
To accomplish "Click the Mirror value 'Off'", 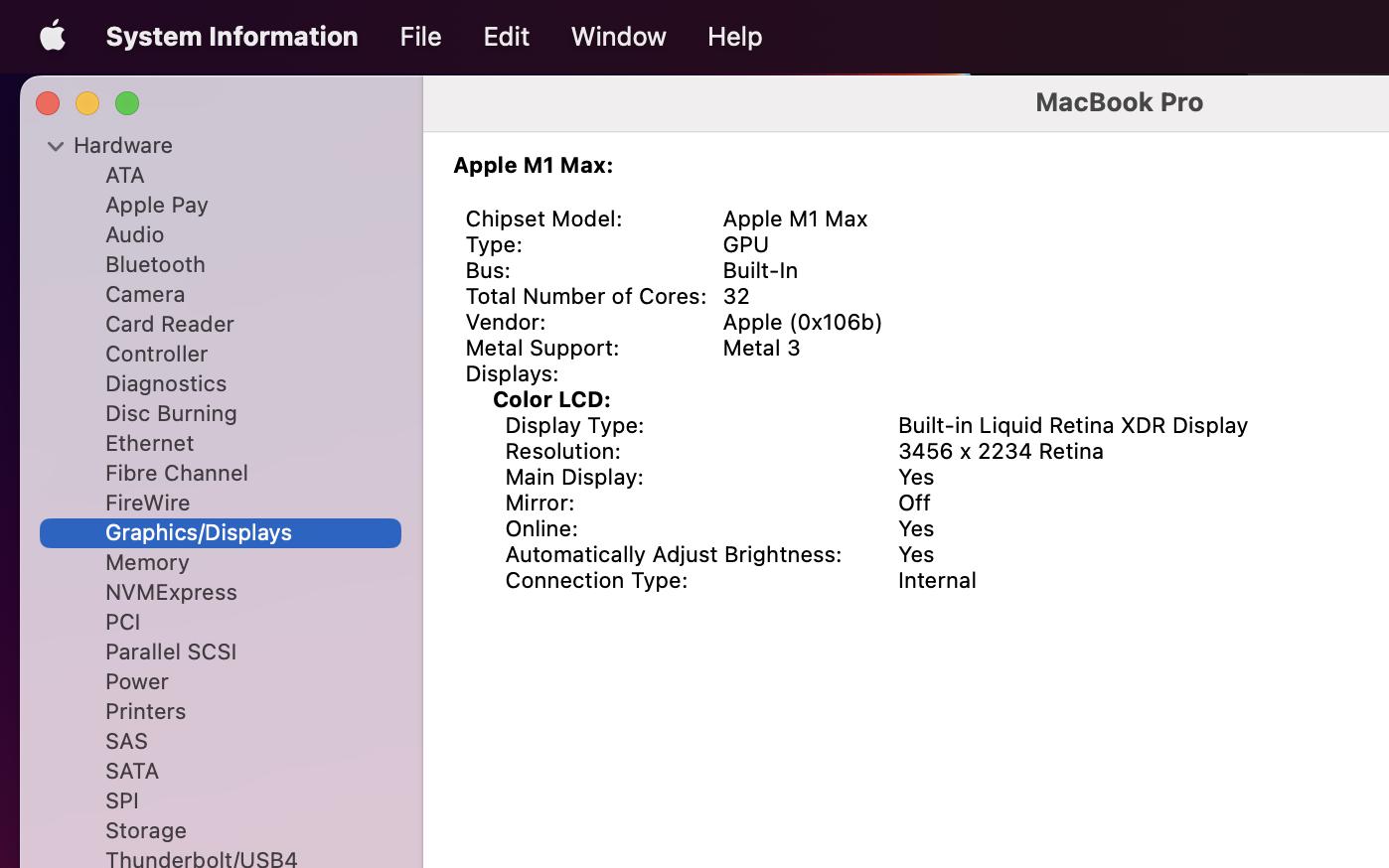I will tap(914, 503).
